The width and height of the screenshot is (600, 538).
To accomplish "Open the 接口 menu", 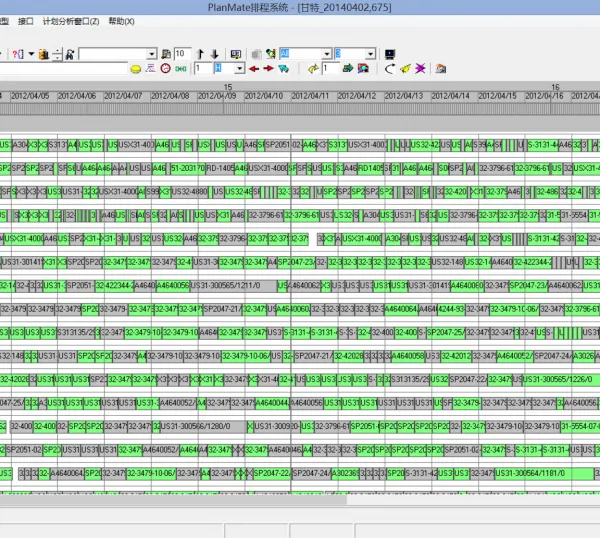I will 26,21.
